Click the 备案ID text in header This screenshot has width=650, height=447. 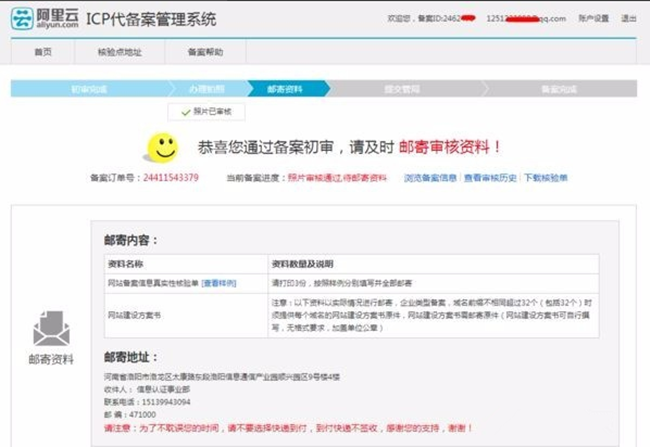coord(446,18)
